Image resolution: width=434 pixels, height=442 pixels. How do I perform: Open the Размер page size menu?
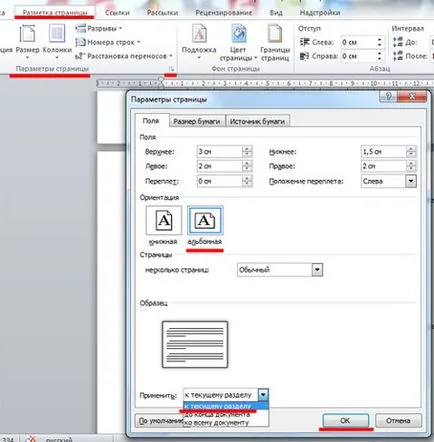tap(27, 42)
